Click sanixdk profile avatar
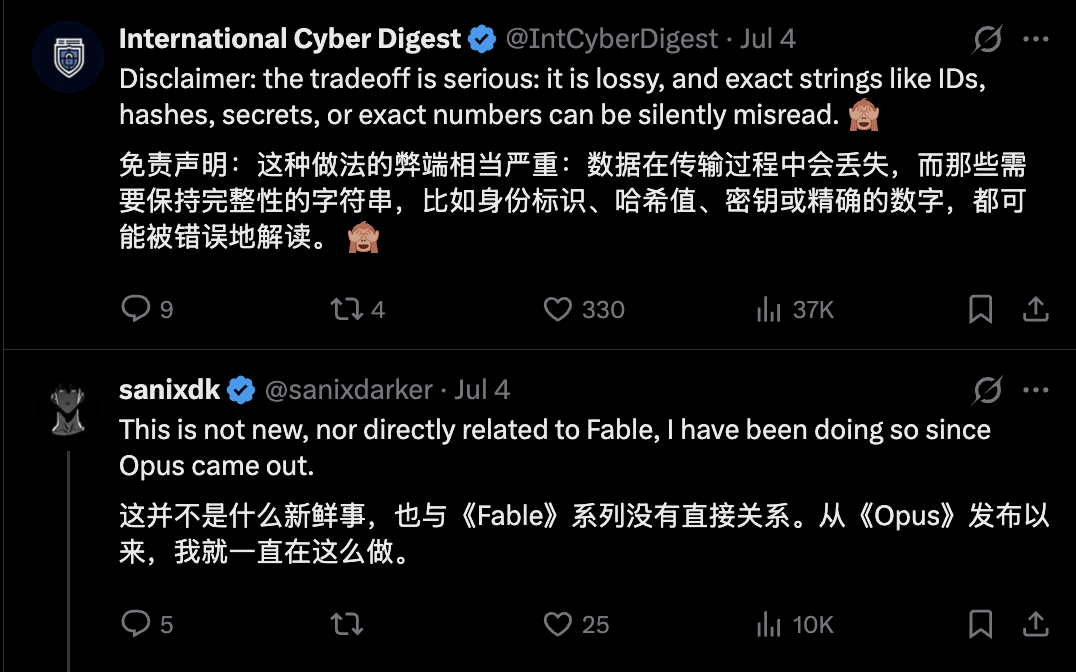This screenshot has height=672, width=1076. [68, 408]
